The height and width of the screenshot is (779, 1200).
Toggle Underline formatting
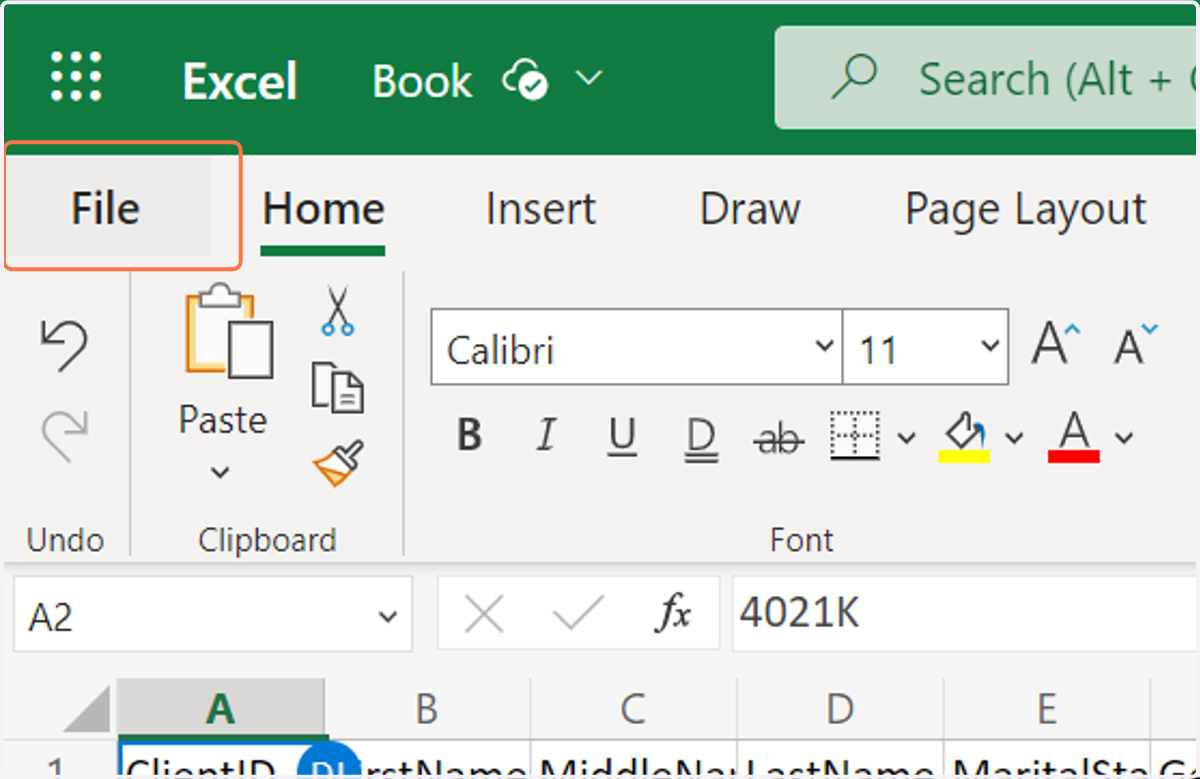point(622,438)
